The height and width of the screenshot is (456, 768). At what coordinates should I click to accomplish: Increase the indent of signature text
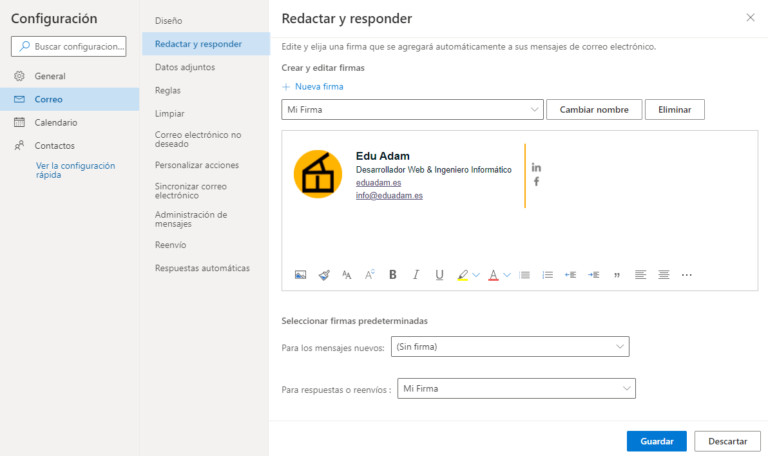[593, 275]
